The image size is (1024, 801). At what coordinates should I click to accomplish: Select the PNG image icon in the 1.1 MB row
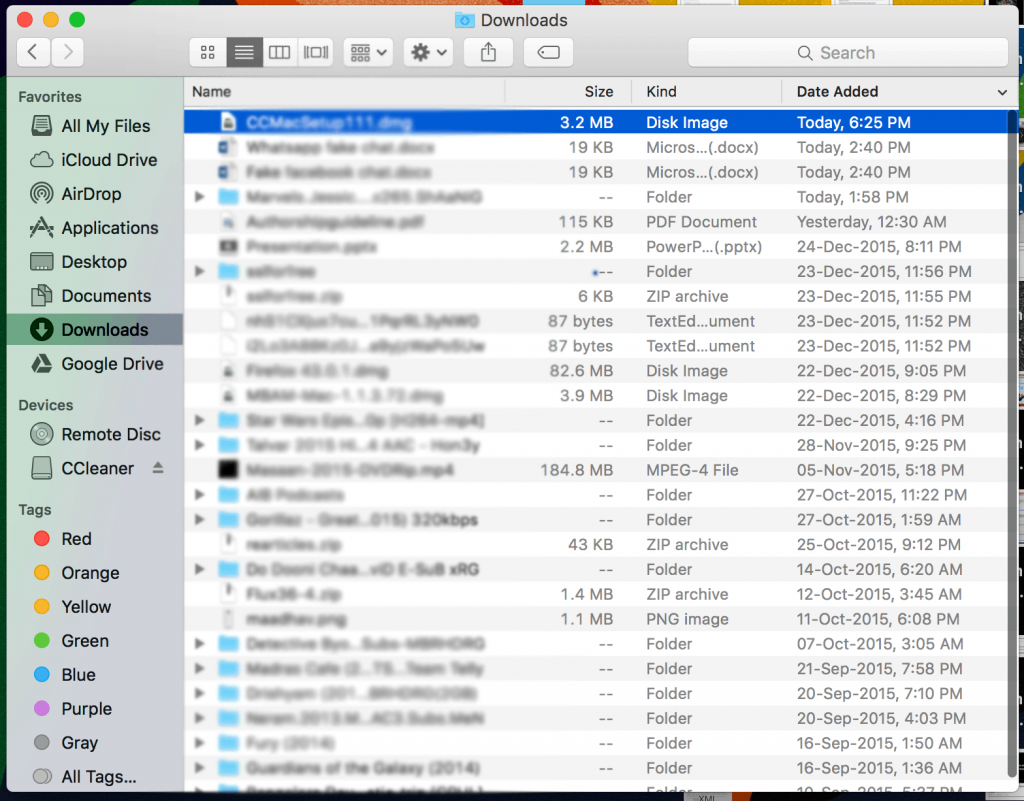(x=228, y=619)
